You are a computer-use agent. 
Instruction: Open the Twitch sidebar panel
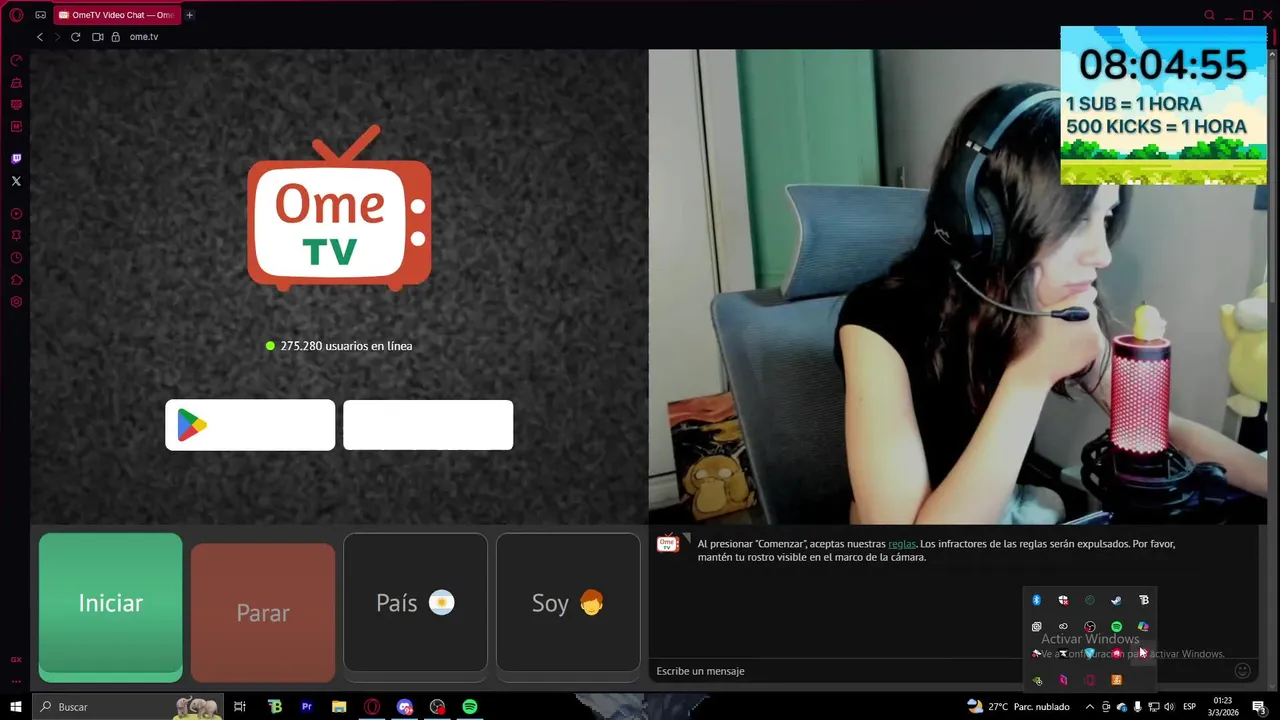point(16,159)
